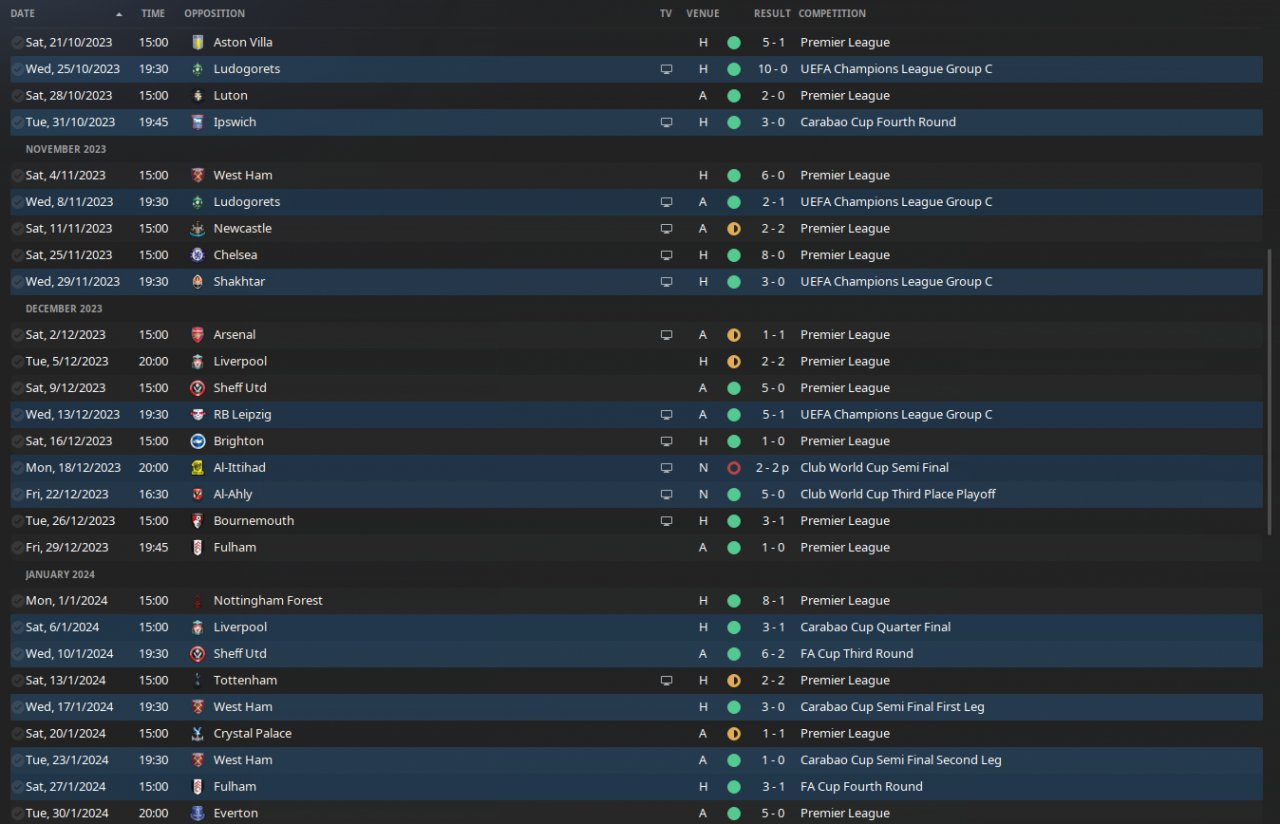The image size is (1280, 824).
Task: Click the Aston Villa club badge icon
Action: pos(197,43)
